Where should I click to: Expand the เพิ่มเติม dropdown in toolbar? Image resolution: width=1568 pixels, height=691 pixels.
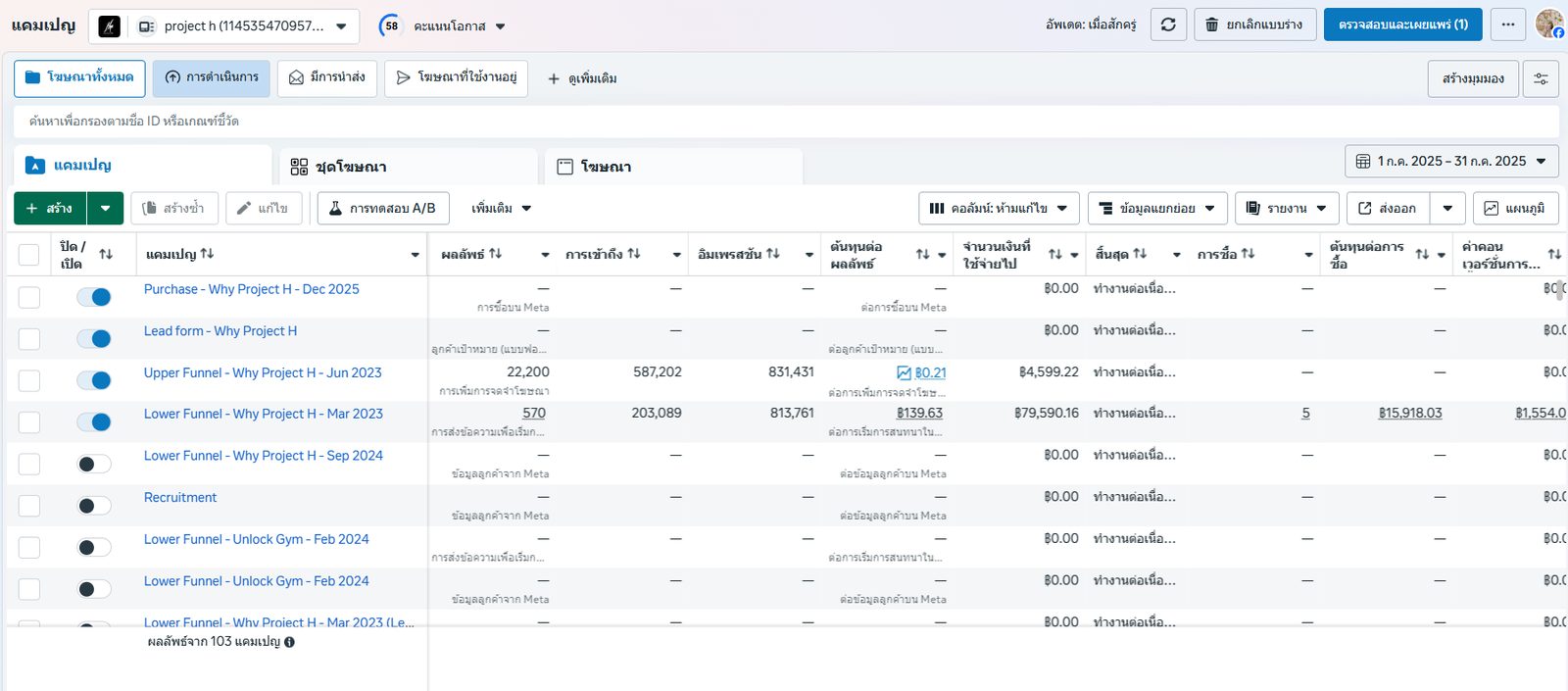pos(501,209)
